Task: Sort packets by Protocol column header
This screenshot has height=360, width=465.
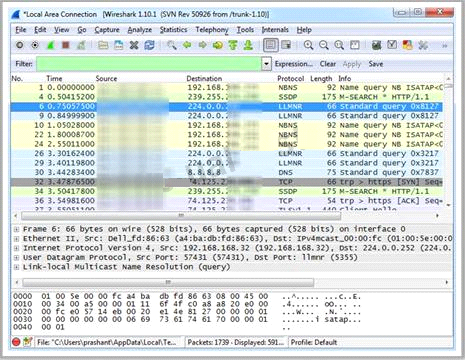Action: pyautogui.click(x=291, y=78)
